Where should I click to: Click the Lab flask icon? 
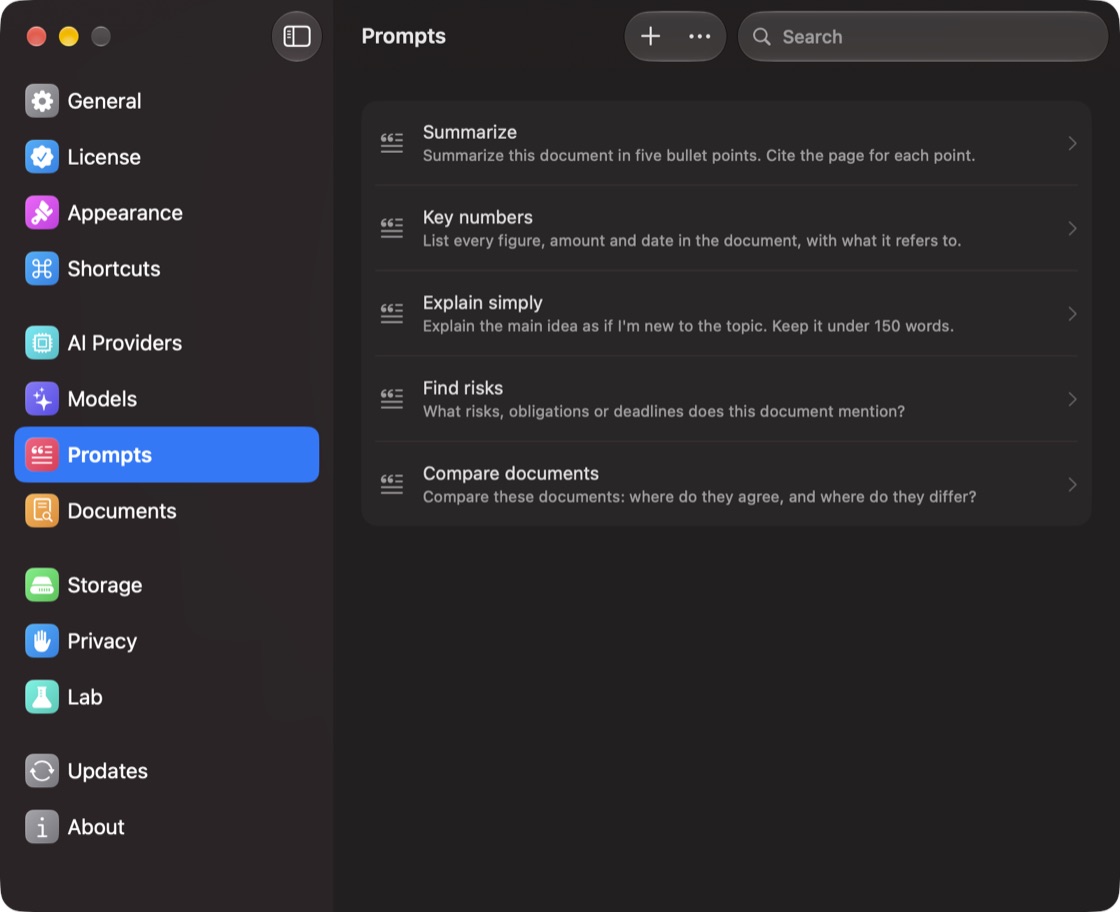(41, 697)
